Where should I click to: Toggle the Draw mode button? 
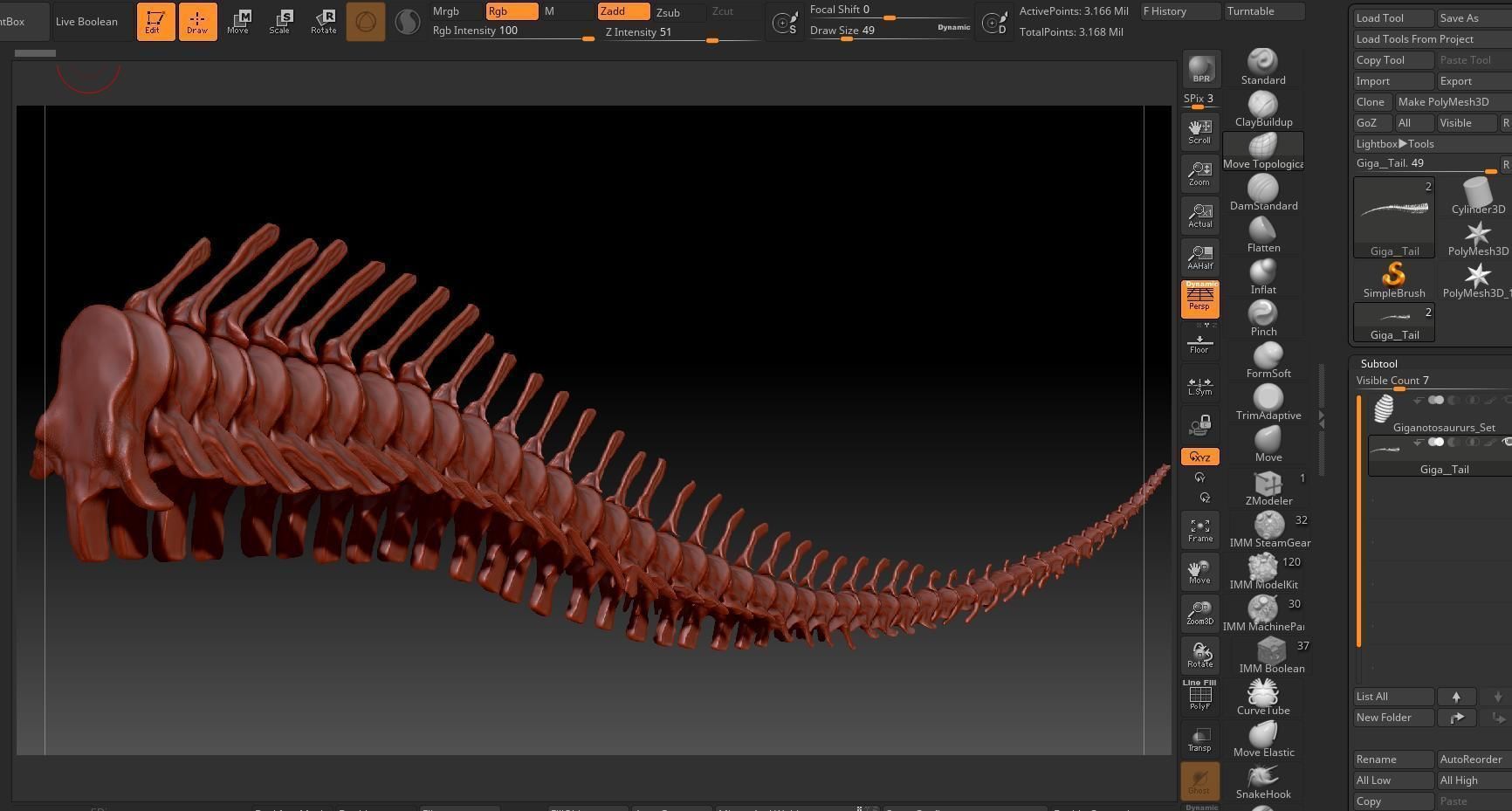point(197,21)
